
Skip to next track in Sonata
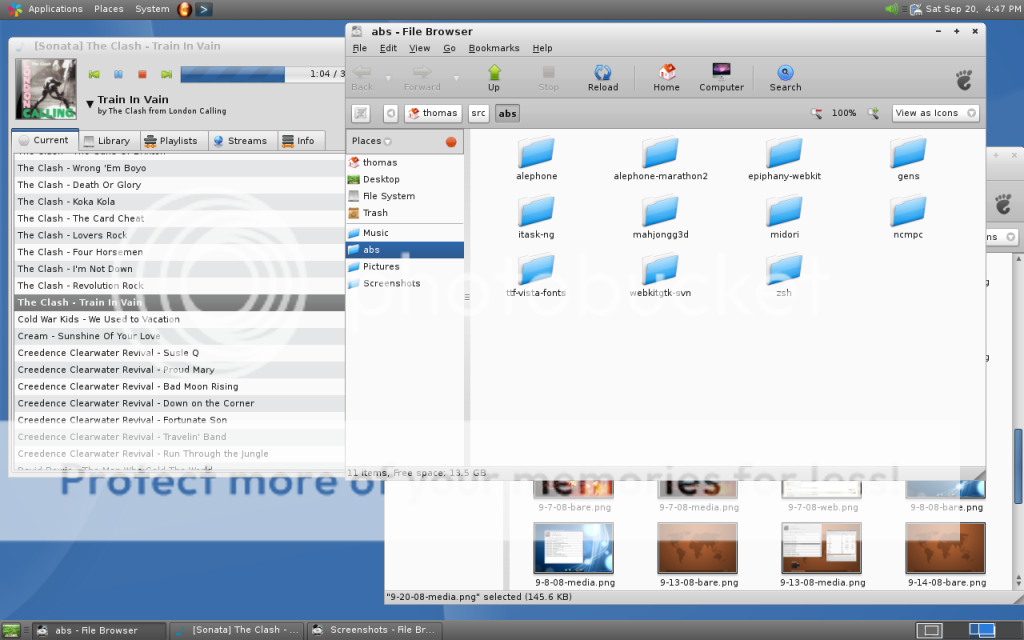click(x=166, y=74)
